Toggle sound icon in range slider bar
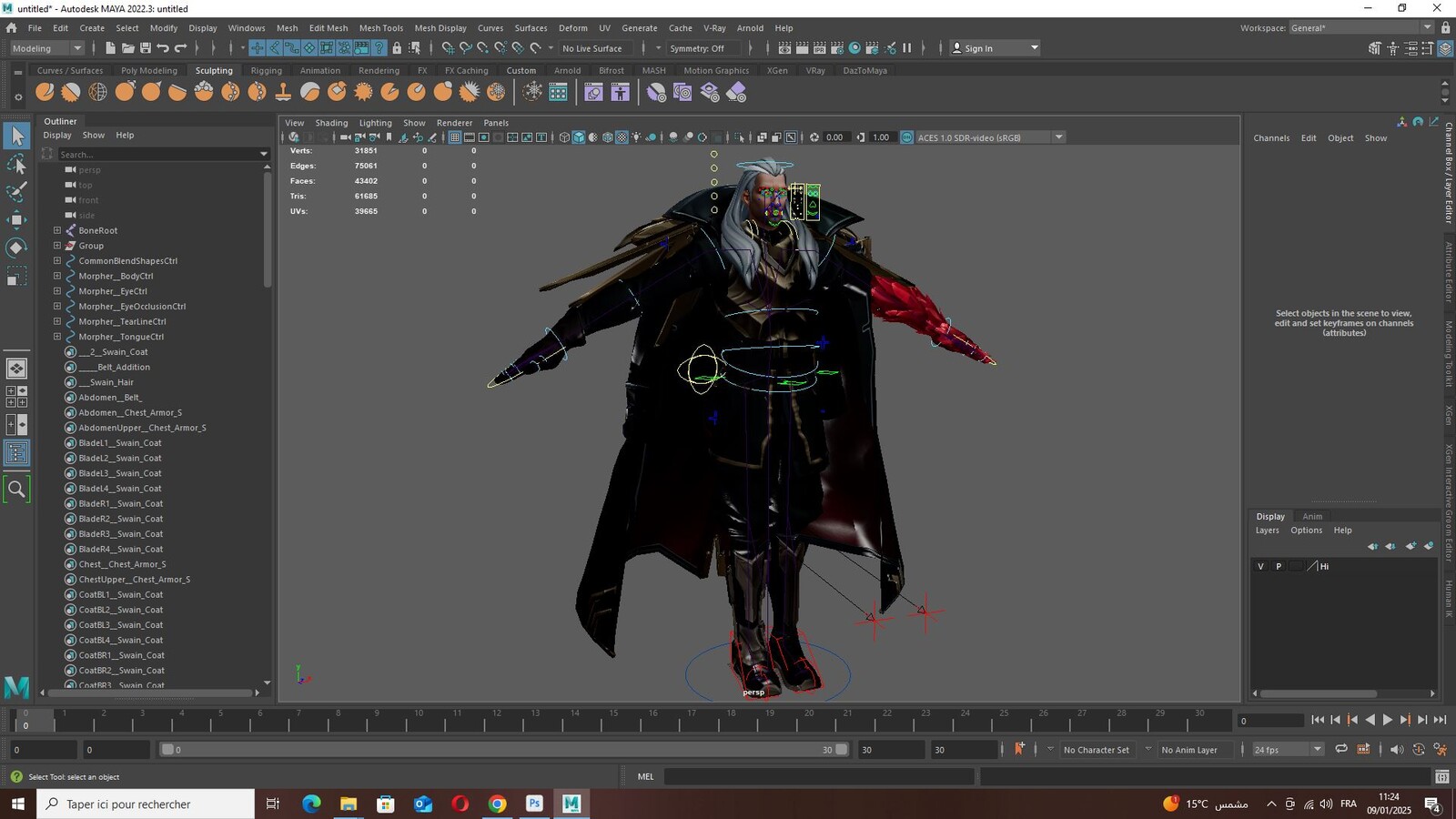Screen dimensions: 1456x819 1397,750
